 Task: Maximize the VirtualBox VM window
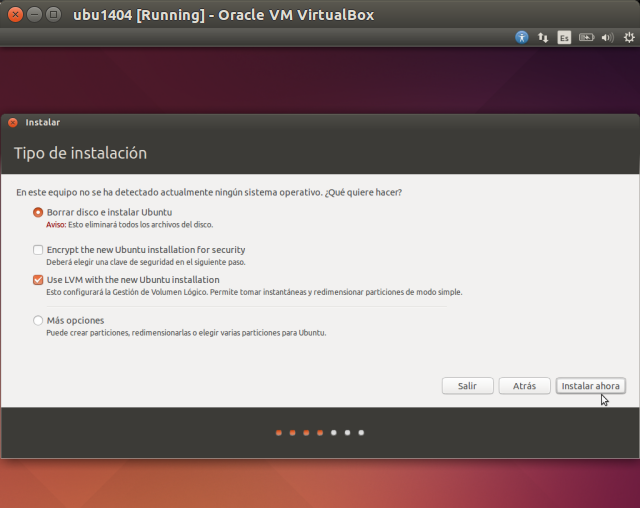(53, 15)
